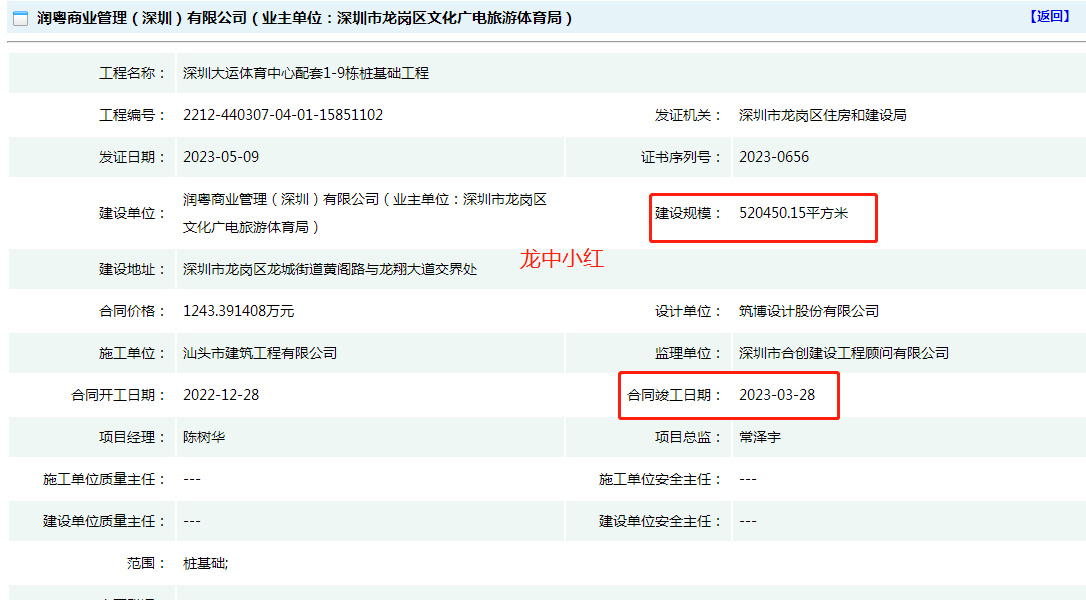Click the issuing authority 深圳市龙岗区住房和建设局

tap(822, 115)
